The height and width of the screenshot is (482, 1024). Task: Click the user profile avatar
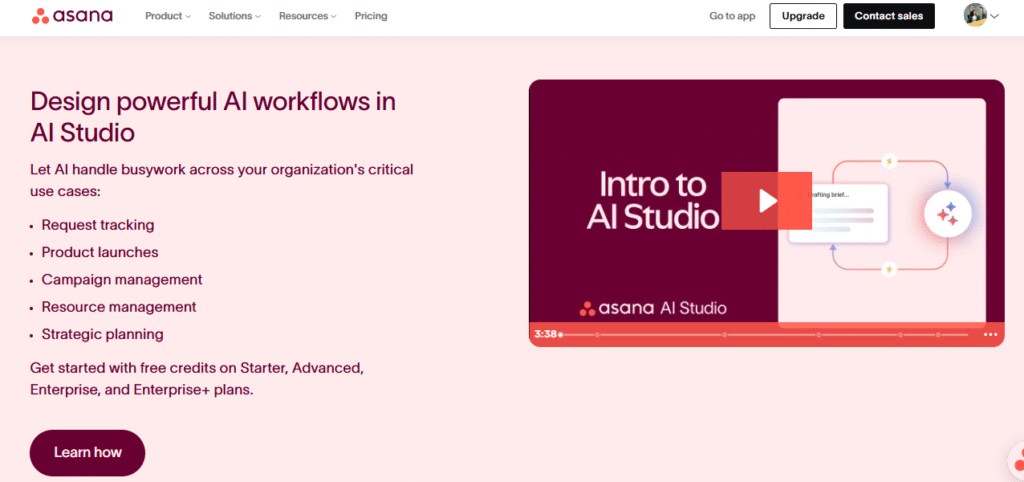975,16
